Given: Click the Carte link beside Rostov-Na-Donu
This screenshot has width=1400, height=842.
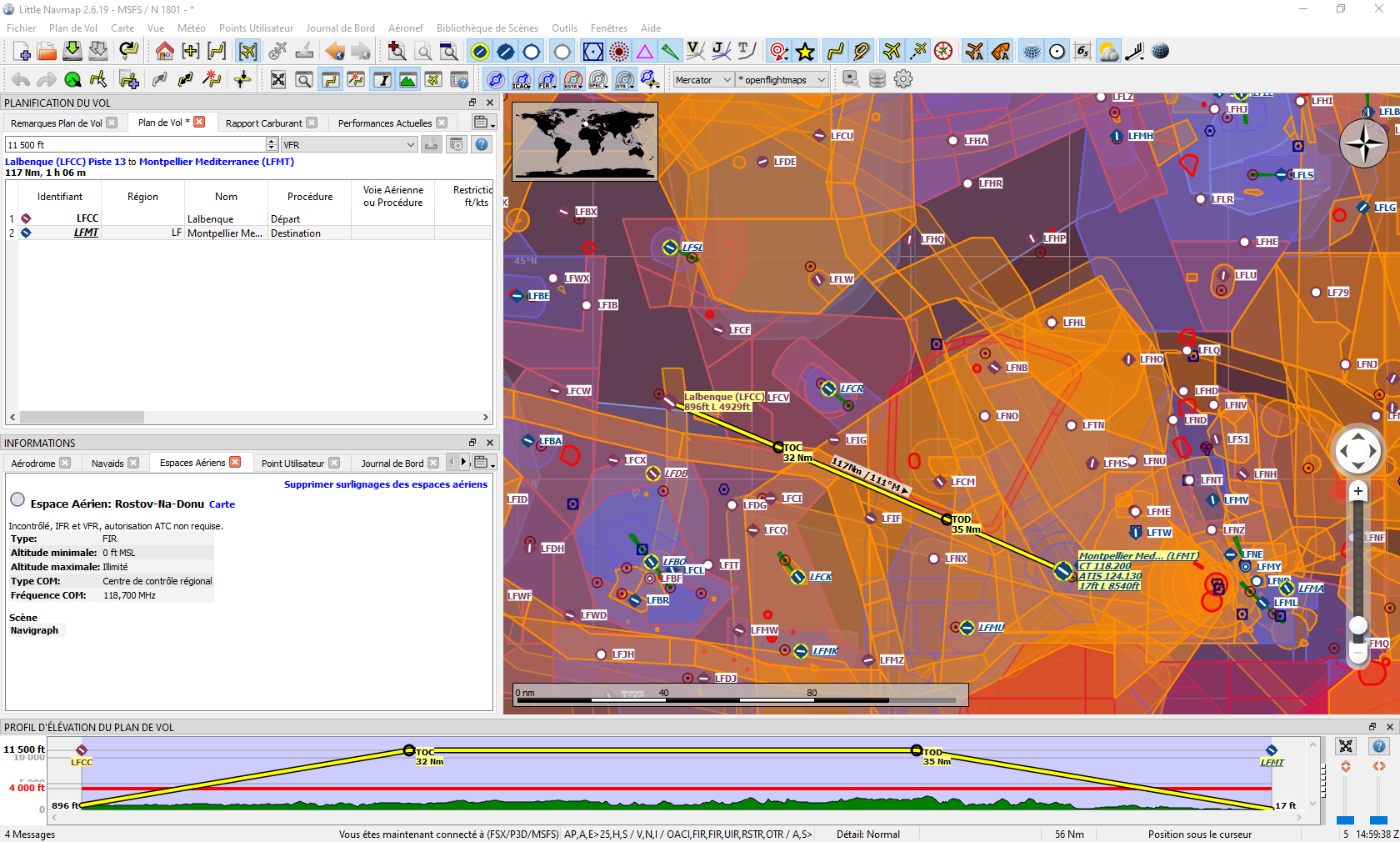Looking at the screenshot, I should tap(222, 504).
